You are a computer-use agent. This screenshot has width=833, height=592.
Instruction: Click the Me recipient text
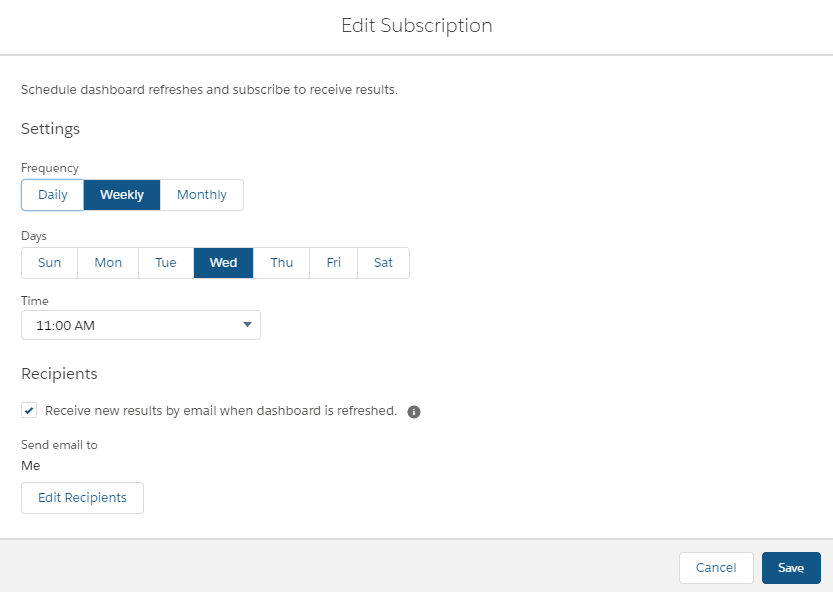pos(31,466)
